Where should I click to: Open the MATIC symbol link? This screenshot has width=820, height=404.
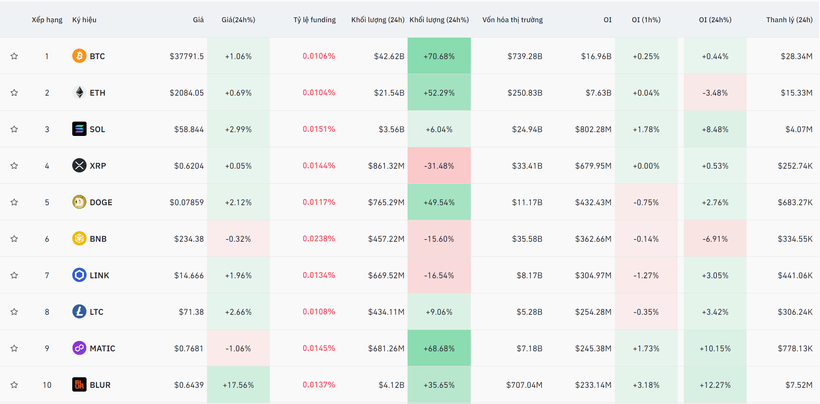[102, 349]
